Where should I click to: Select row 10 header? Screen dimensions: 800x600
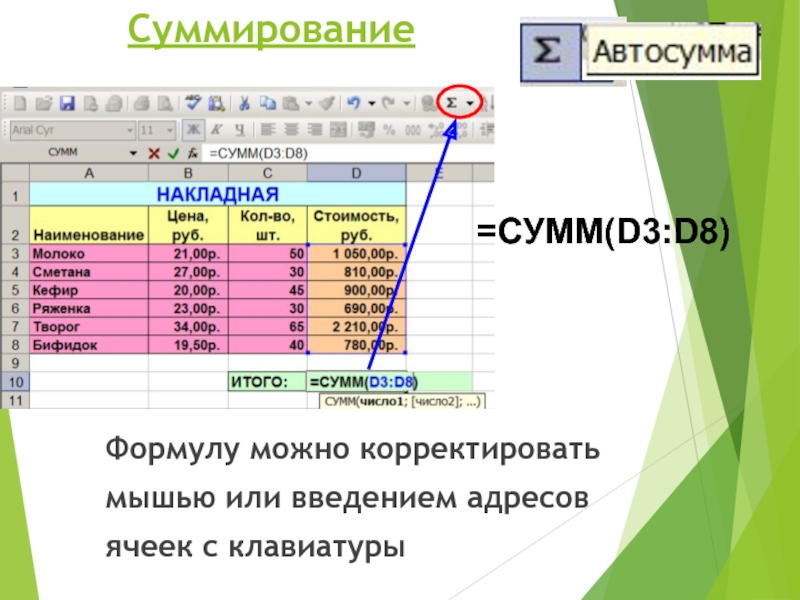coord(15,382)
